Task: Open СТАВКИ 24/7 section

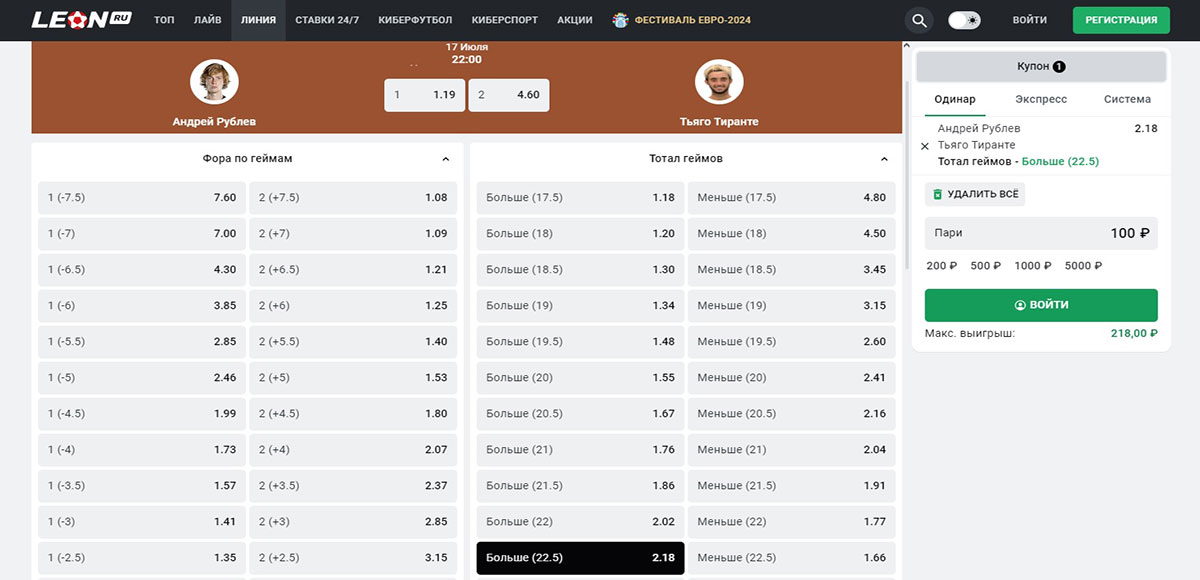Action: pyautogui.click(x=327, y=20)
